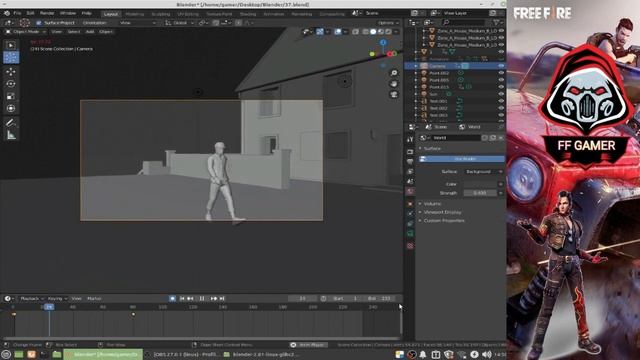The image size is (640, 360).
Task: Select the Select Box tool
Action: (x=11, y=45)
